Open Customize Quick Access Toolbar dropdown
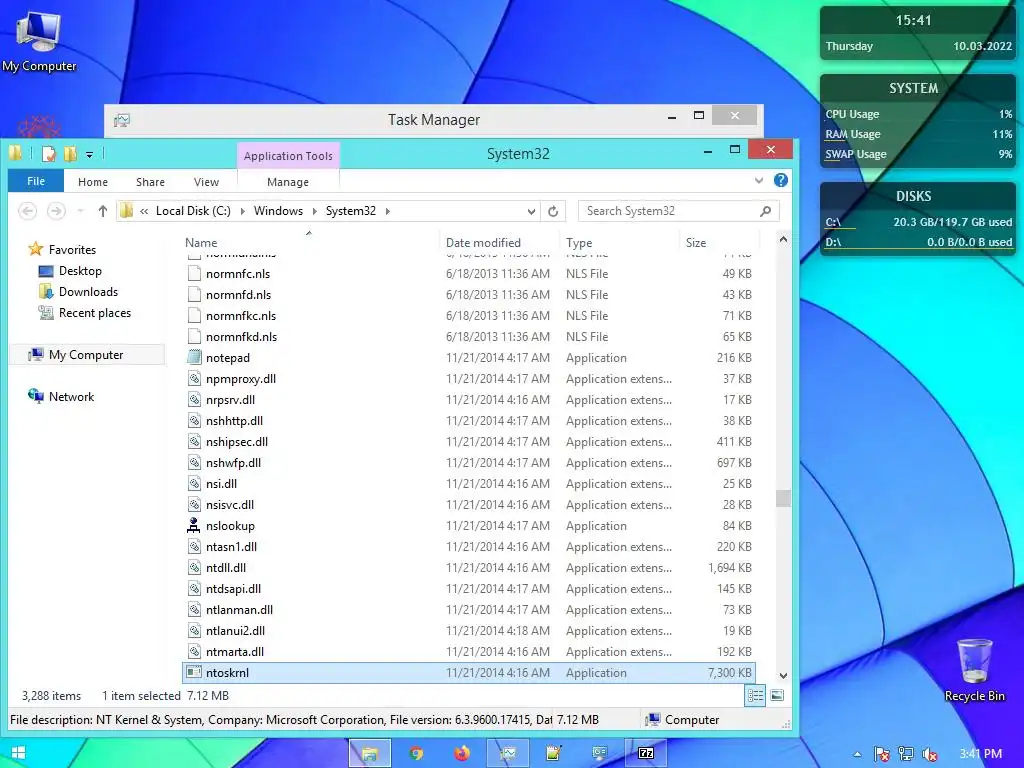This screenshot has width=1024, height=768. point(89,155)
